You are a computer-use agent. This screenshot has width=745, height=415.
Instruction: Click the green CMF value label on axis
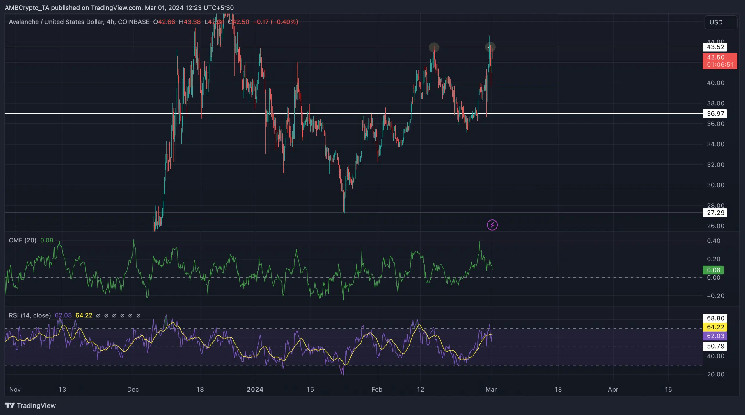pos(714,270)
